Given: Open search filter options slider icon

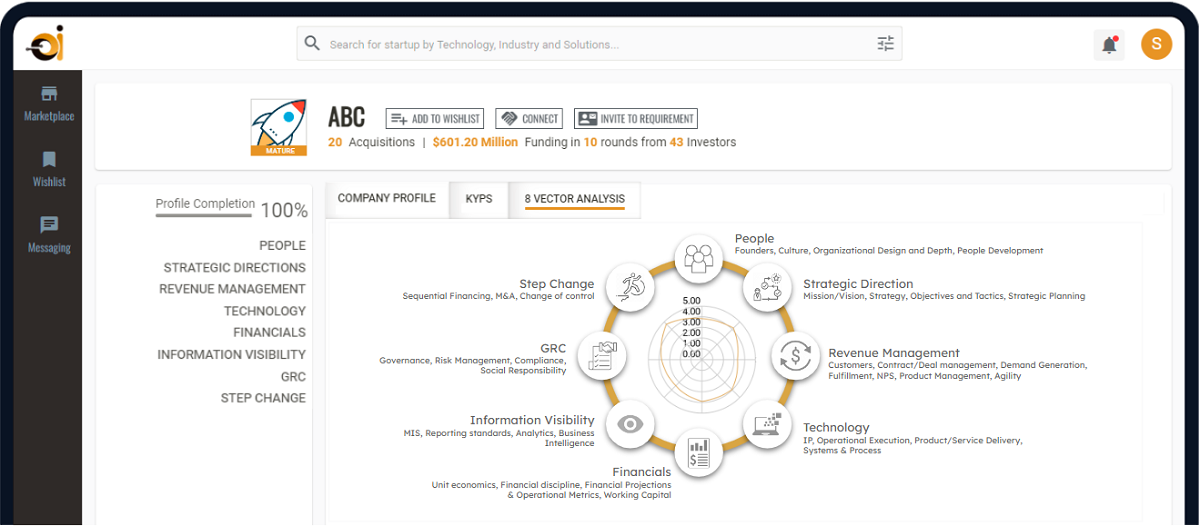Looking at the screenshot, I should [885, 43].
